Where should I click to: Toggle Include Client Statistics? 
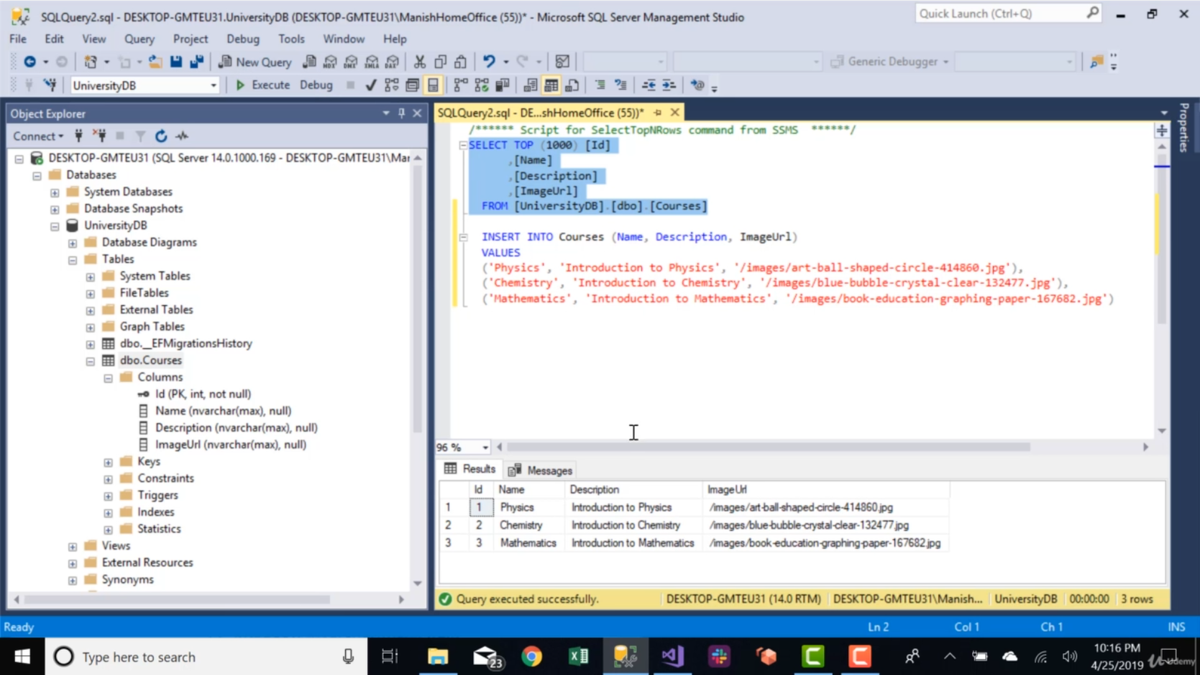[502, 86]
